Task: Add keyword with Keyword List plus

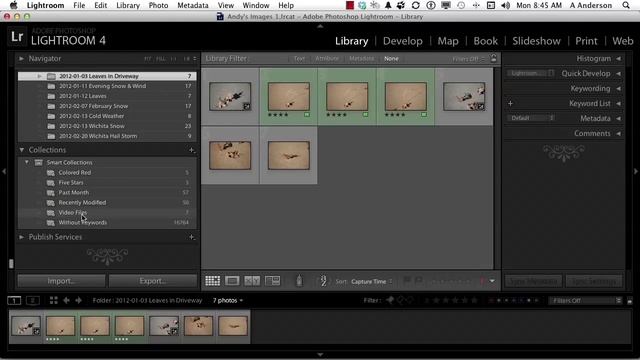Action: coord(510,104)
